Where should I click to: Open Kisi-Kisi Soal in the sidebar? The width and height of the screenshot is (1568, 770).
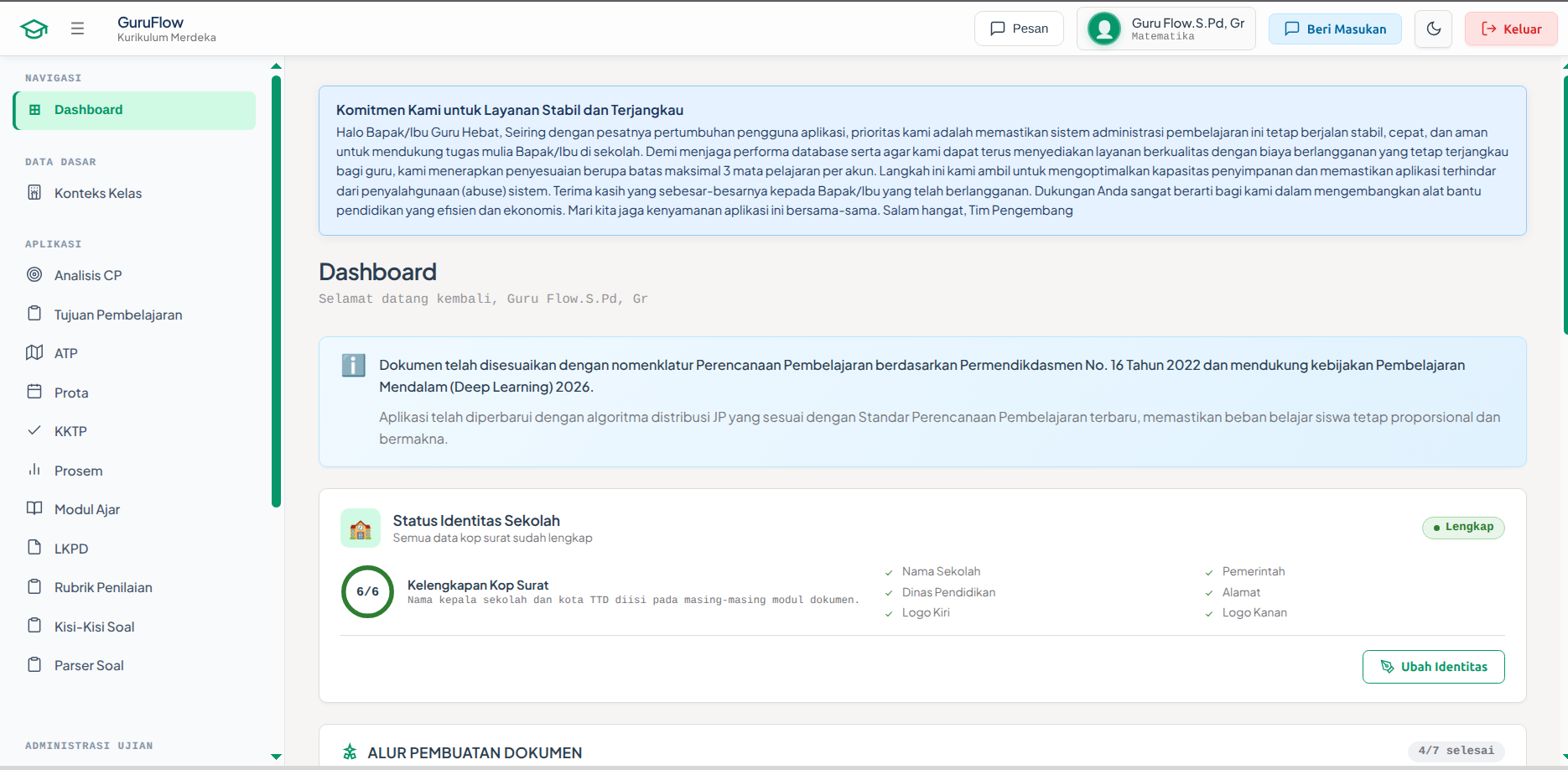click(x=135, y=627)
